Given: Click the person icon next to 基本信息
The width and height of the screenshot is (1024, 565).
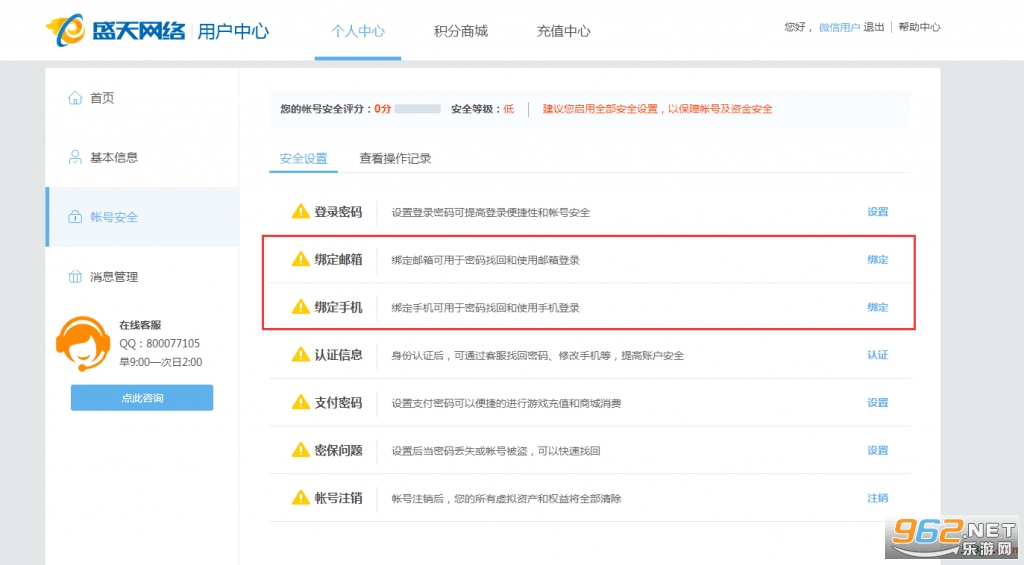Looking at the screenshot, I should [x=75, y=157].
